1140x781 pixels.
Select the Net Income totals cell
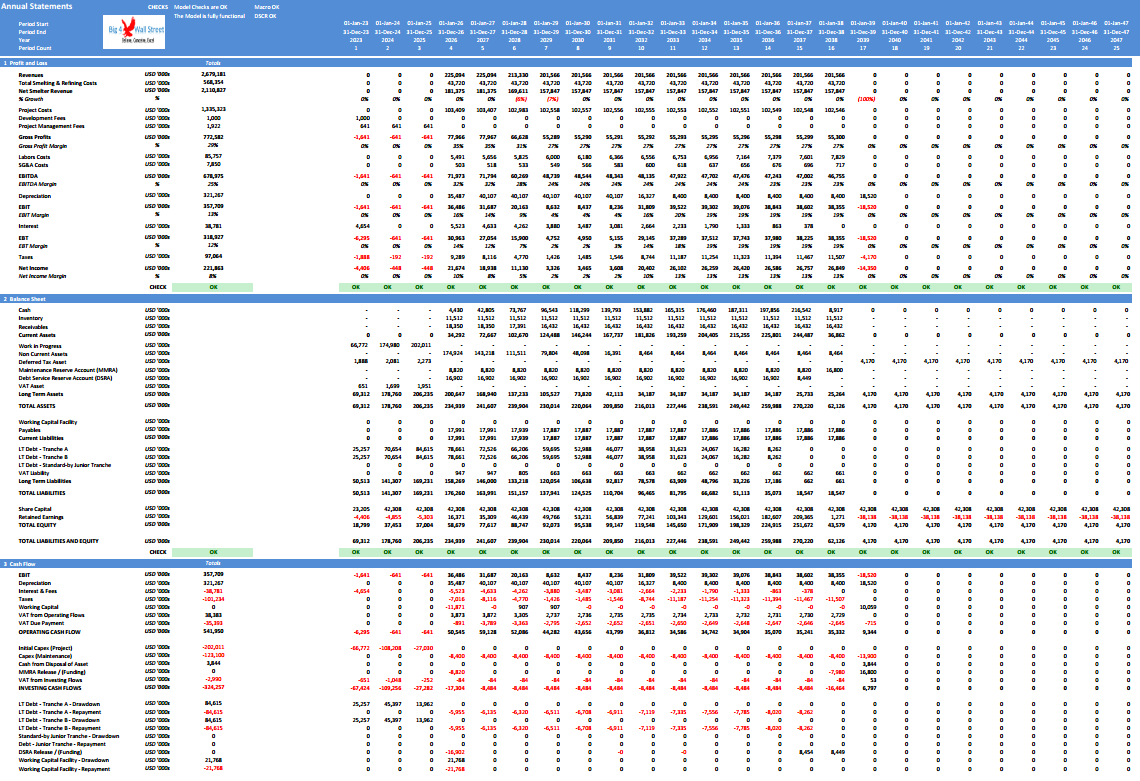coord(213,268)
